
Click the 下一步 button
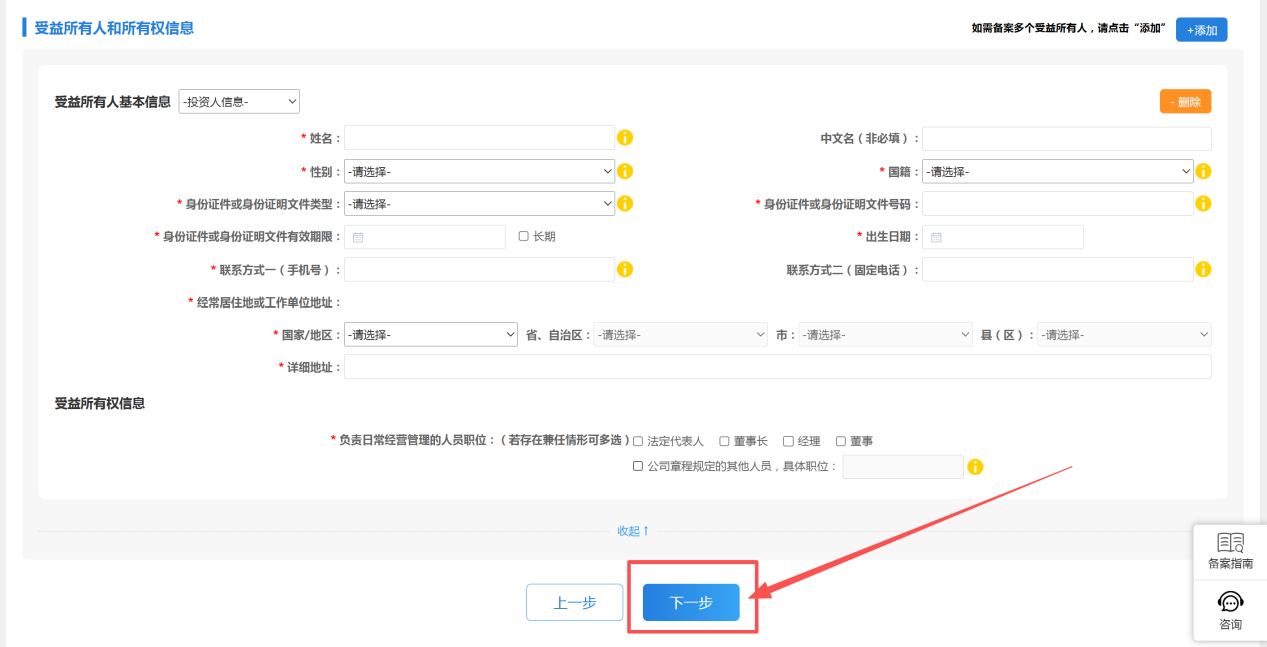click(691, 603)
